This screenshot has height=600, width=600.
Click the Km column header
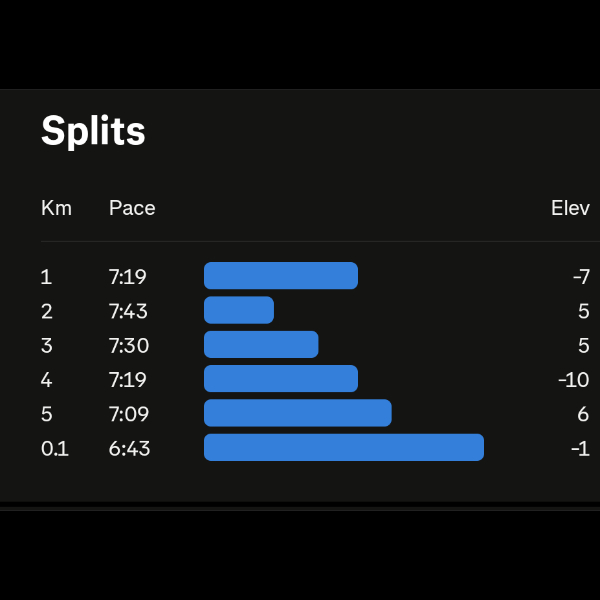click(56, 208)
